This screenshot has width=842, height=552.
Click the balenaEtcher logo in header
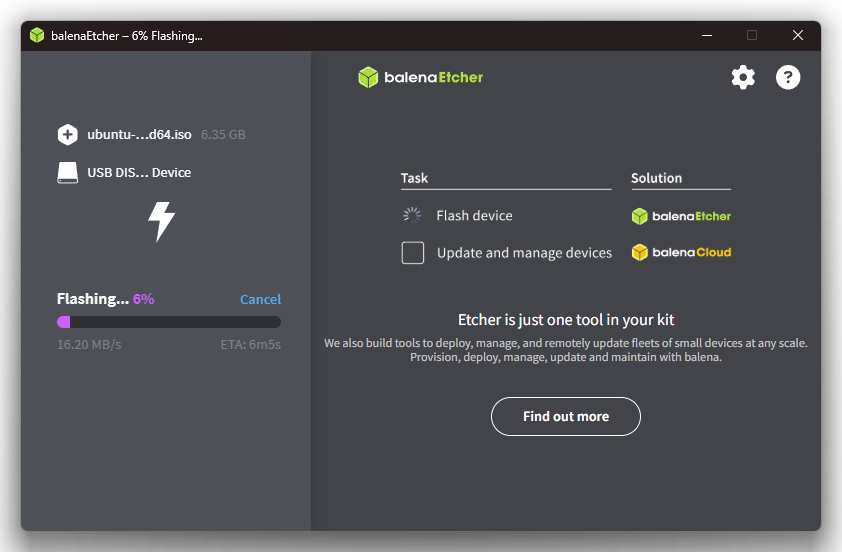421,77
